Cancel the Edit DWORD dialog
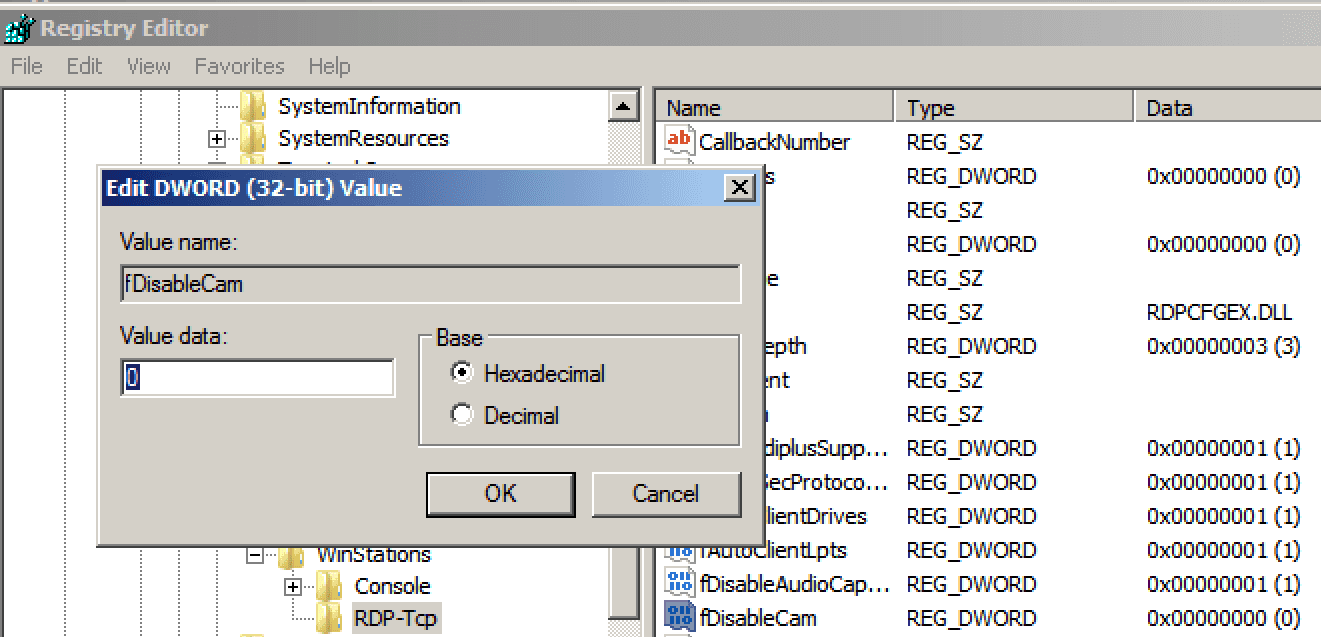This screenshot has height=637, width=1321. point(666,493)
